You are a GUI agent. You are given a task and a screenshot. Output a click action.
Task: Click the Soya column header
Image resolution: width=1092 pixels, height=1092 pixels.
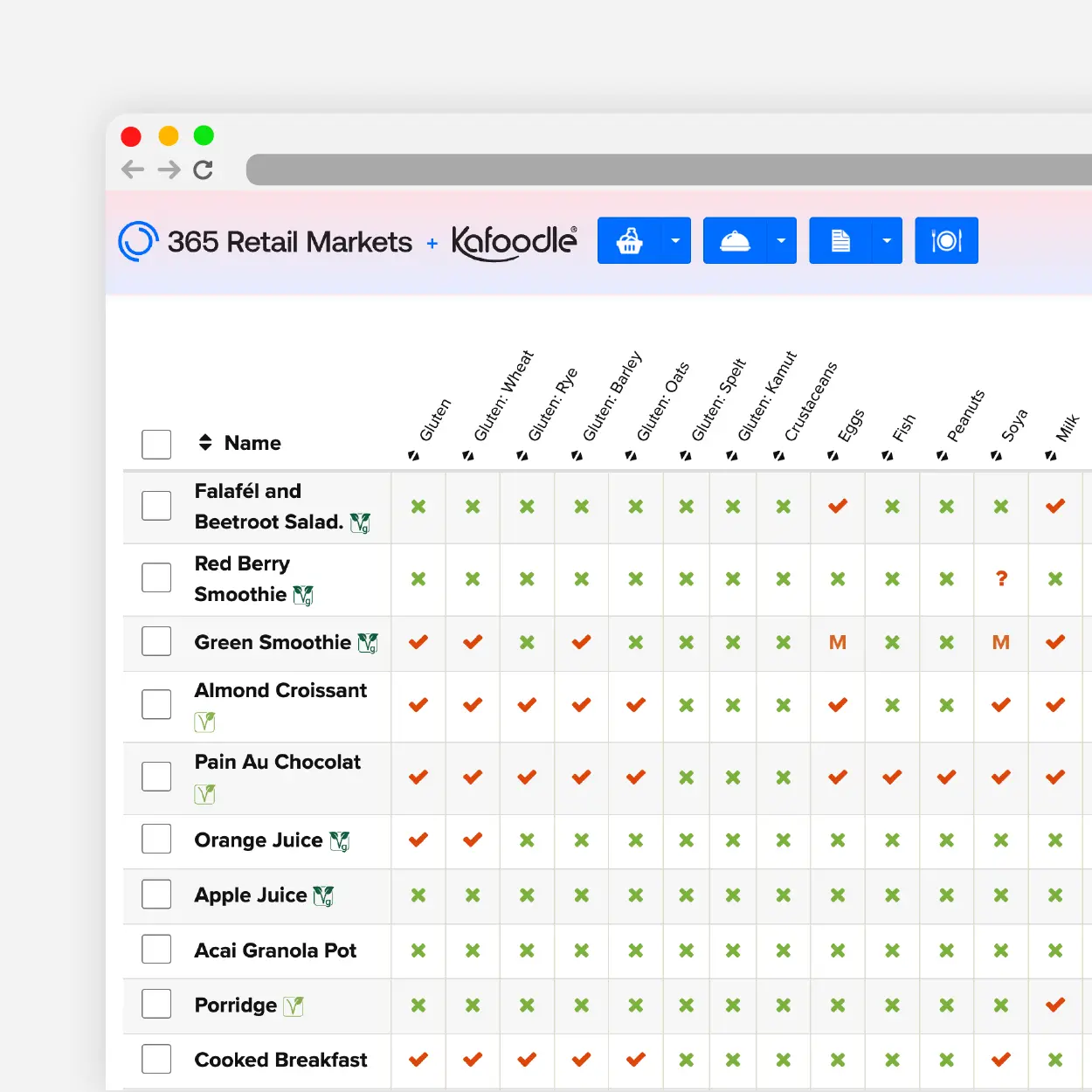pyautogui.click(x=1013, y=425)
